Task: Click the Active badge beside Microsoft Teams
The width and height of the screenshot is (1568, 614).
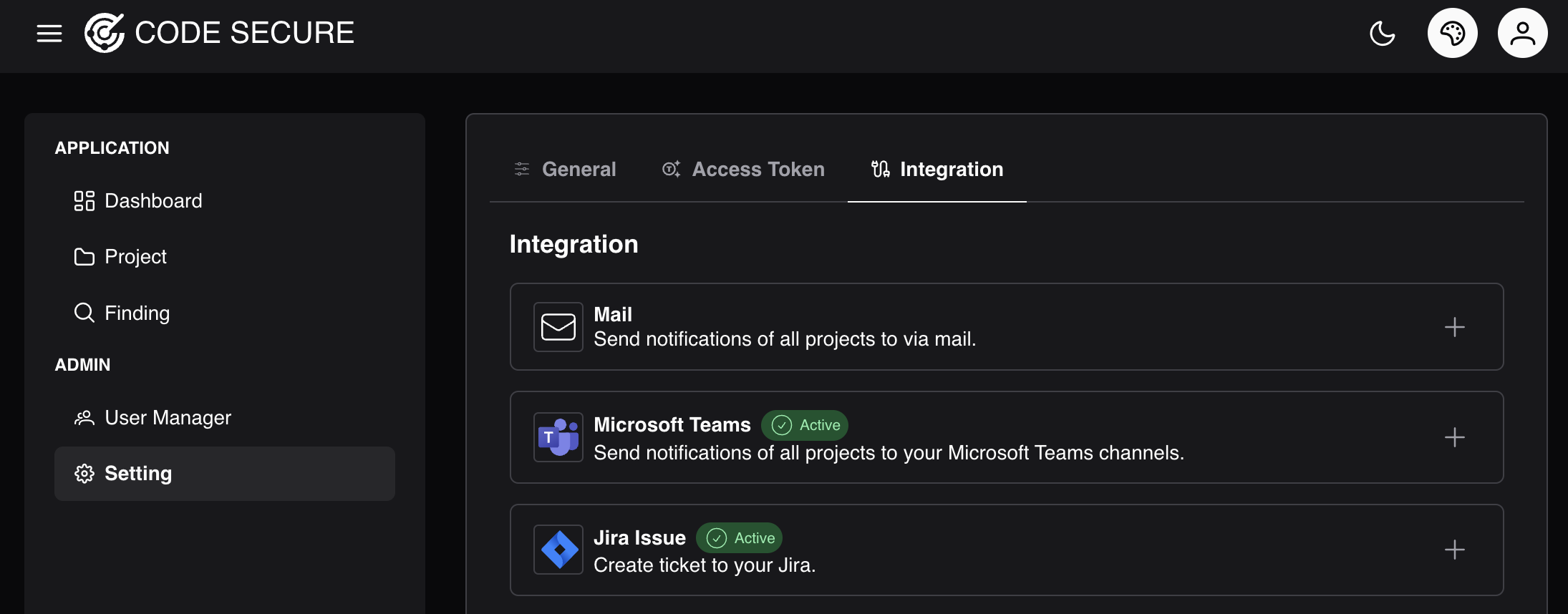Action: (x=805, y=425)
